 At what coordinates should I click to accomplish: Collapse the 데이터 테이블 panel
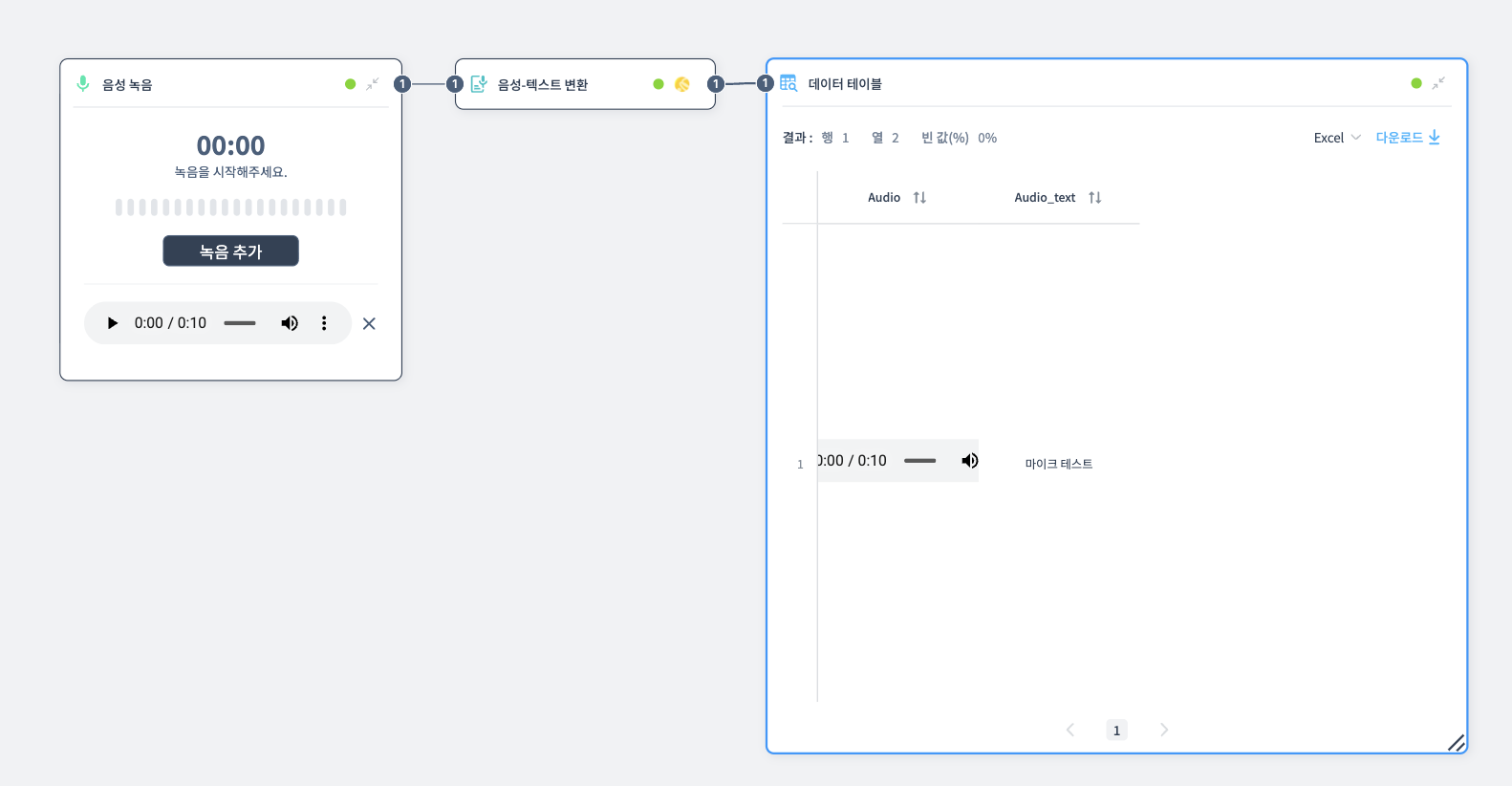[1438, 83]
